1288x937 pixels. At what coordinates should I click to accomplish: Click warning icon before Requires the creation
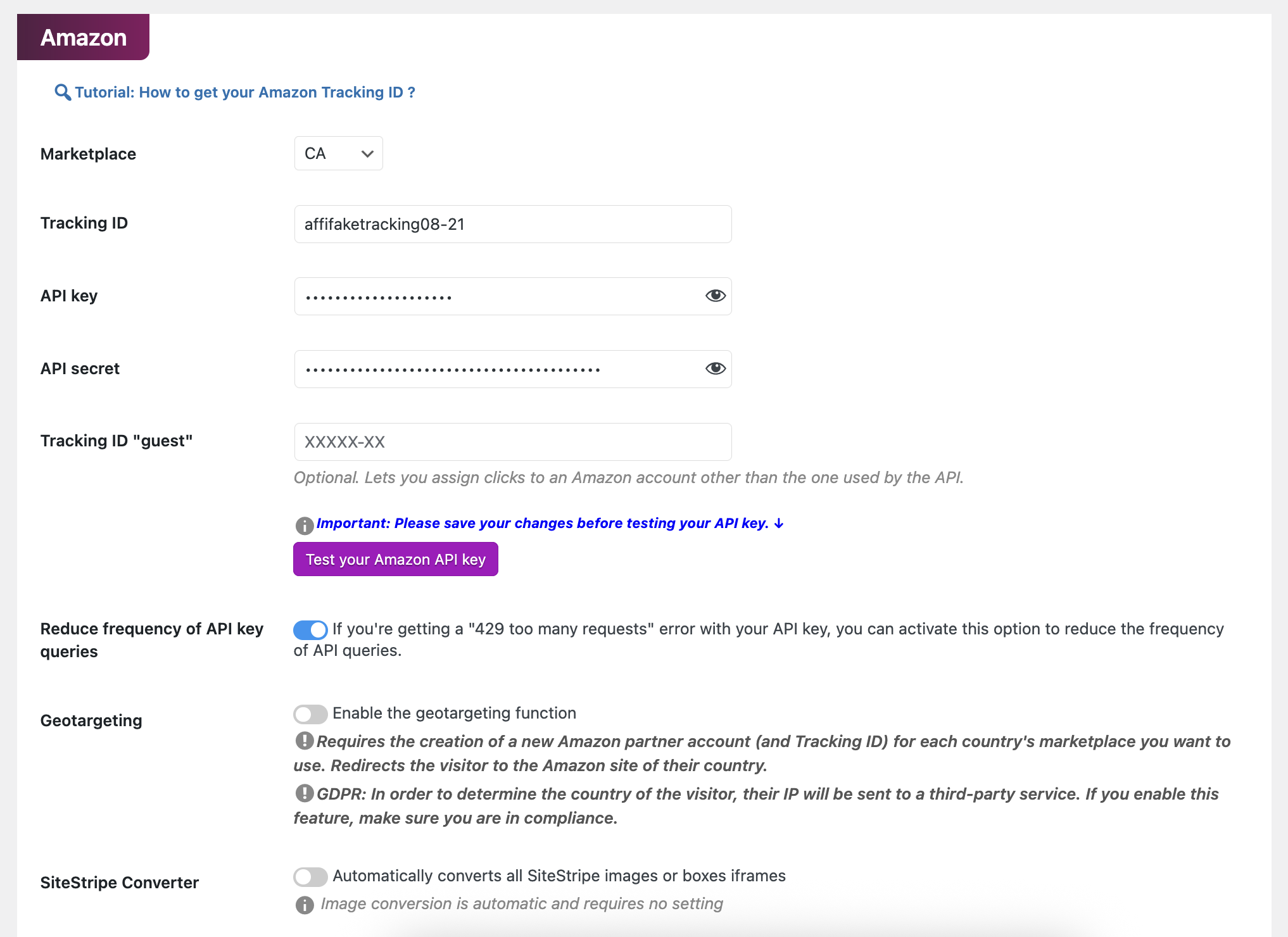click(x=305, y=741)
